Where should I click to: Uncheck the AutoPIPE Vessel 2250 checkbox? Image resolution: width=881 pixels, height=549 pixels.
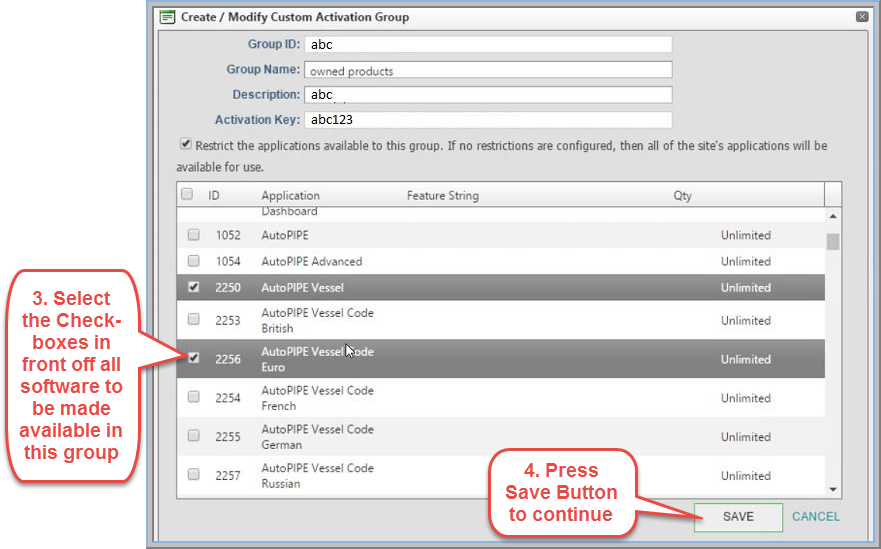coord(193,287)
